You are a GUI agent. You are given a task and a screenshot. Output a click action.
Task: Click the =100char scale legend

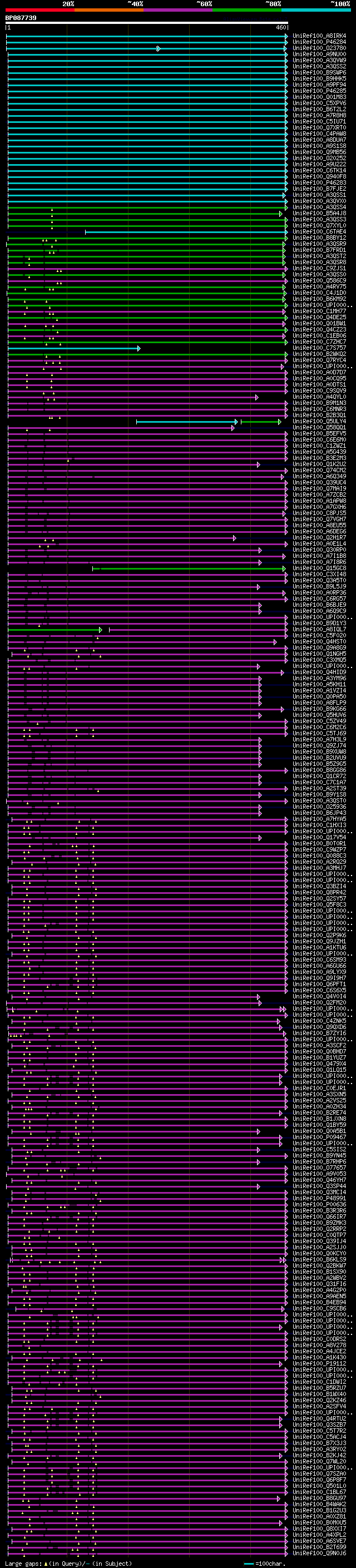click(x=265, y=1564)
